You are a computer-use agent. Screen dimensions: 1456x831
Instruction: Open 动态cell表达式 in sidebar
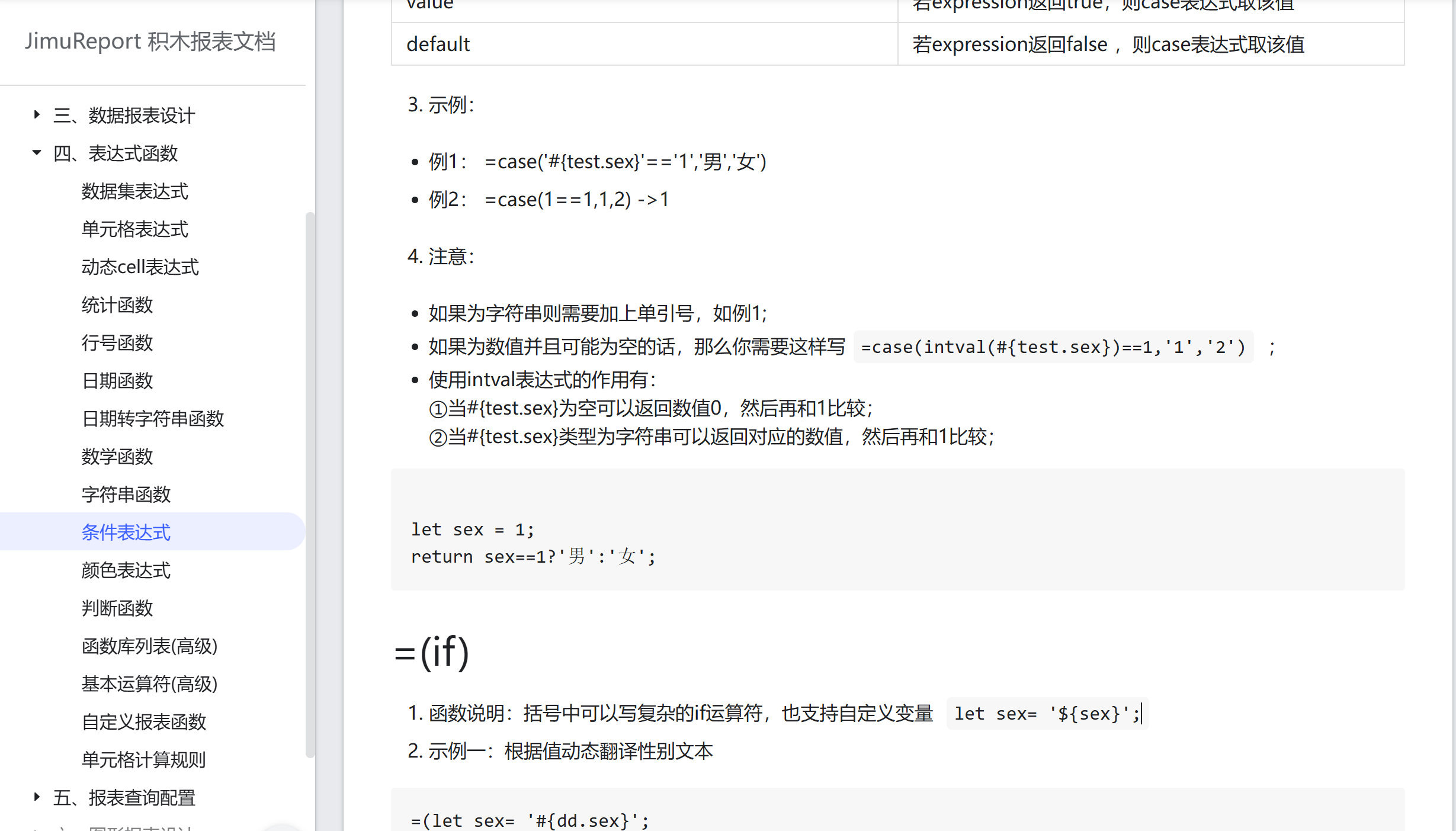(x=140, y=267)
